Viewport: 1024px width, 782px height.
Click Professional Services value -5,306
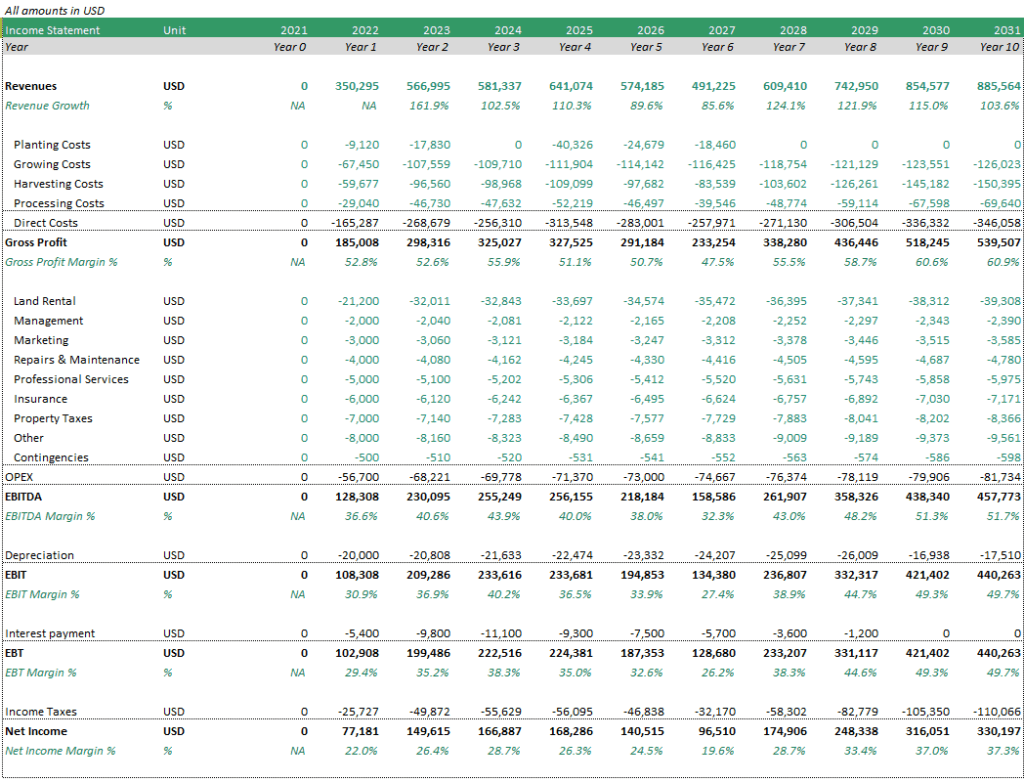click(575, 380)
